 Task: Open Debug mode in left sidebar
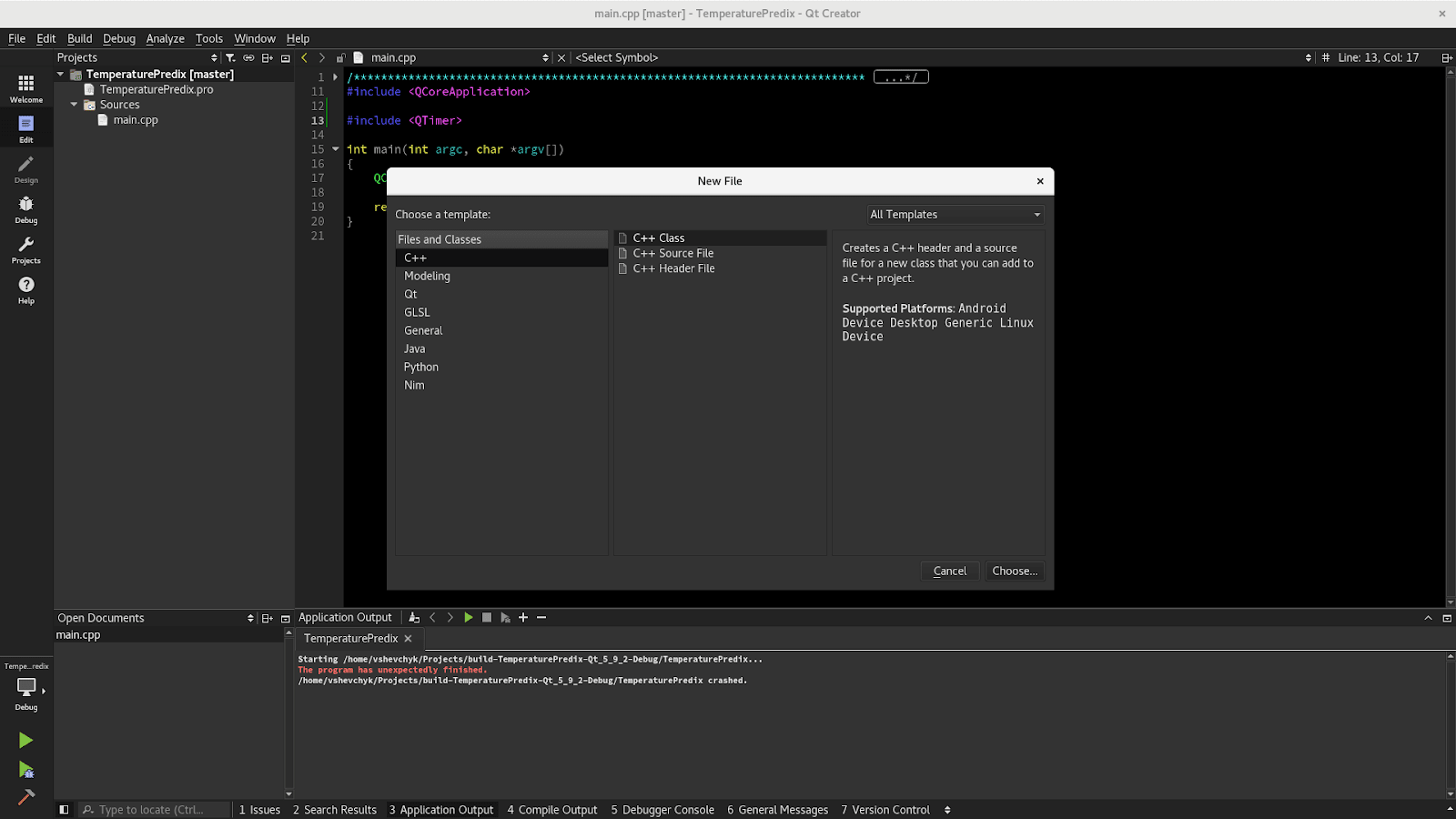25,209
